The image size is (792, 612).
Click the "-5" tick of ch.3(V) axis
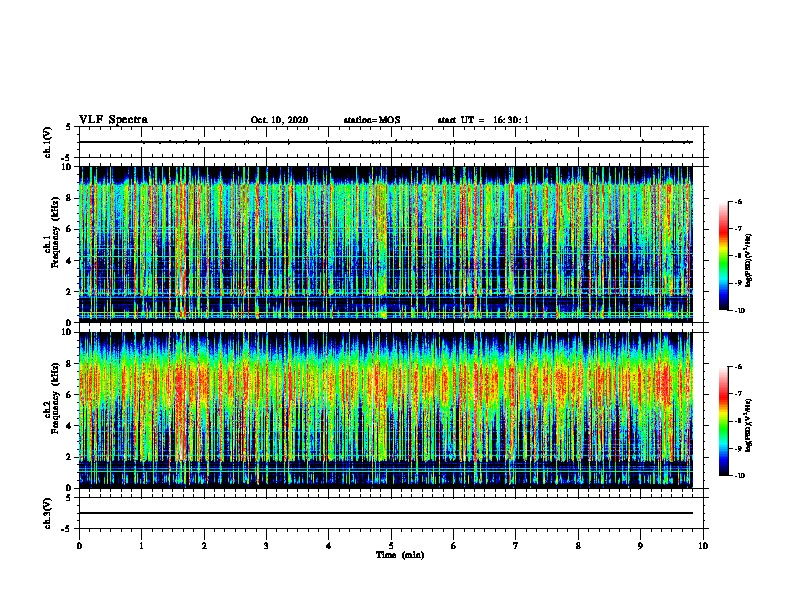67,529
